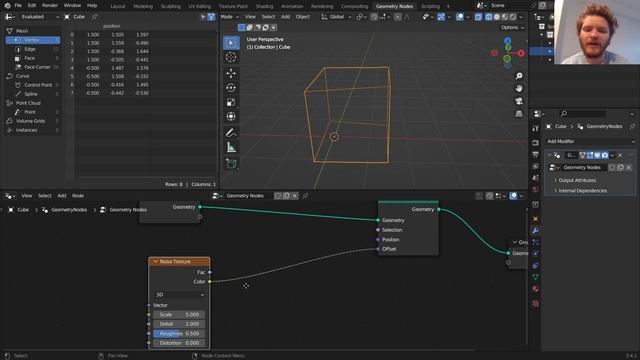The image size is (640, 360).
Task: Remove the Geometry Nodes modifier with X
Action: (x=620, y=155)
